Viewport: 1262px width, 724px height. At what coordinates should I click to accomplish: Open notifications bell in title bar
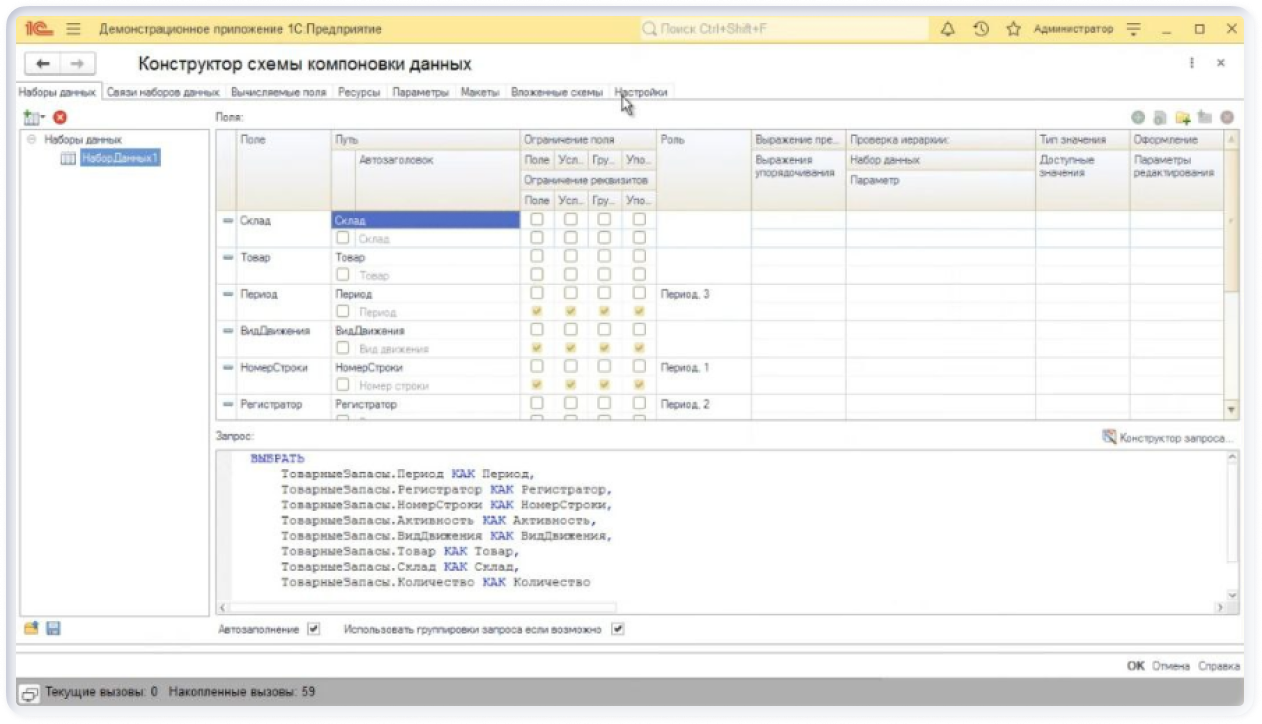[x=948, y=29]
